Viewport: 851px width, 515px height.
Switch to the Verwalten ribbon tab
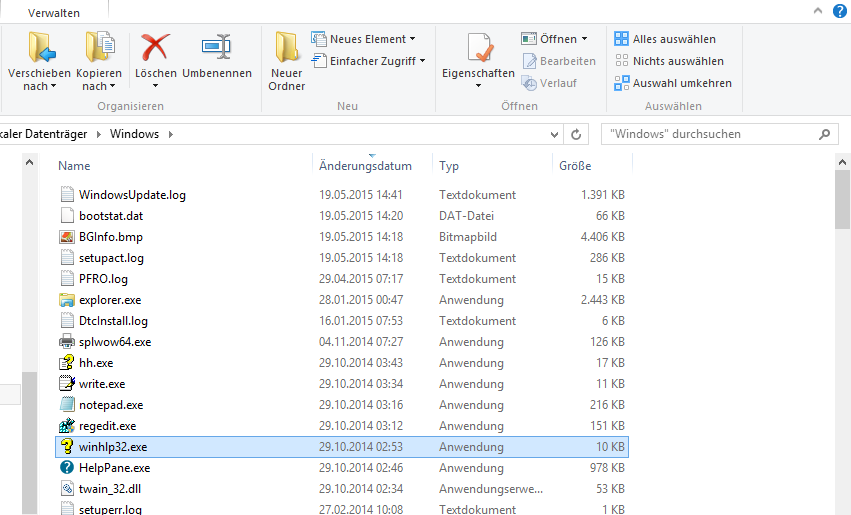coord(55,13)
